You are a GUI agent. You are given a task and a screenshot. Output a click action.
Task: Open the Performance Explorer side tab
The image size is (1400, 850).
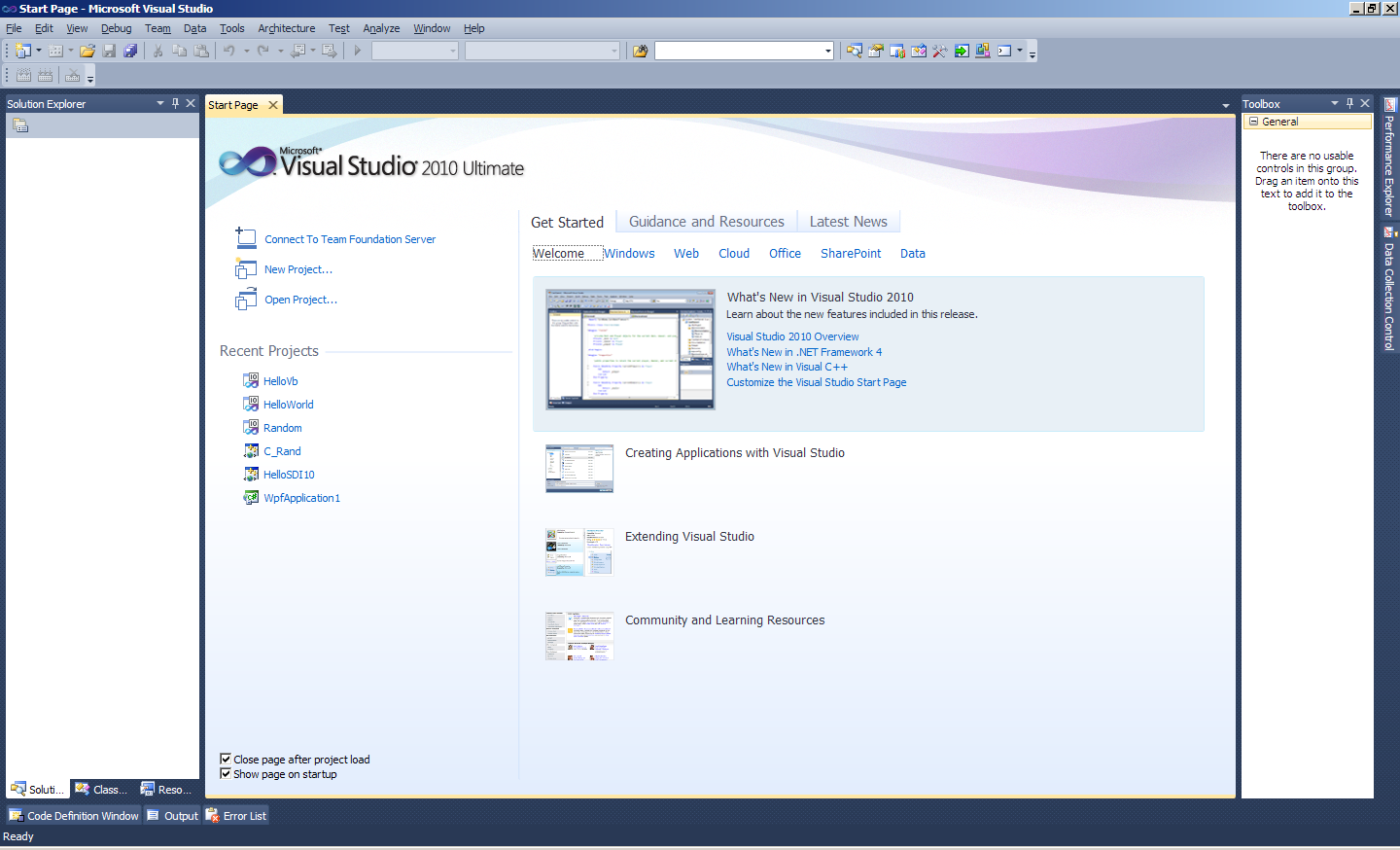tap(1389, 159)
